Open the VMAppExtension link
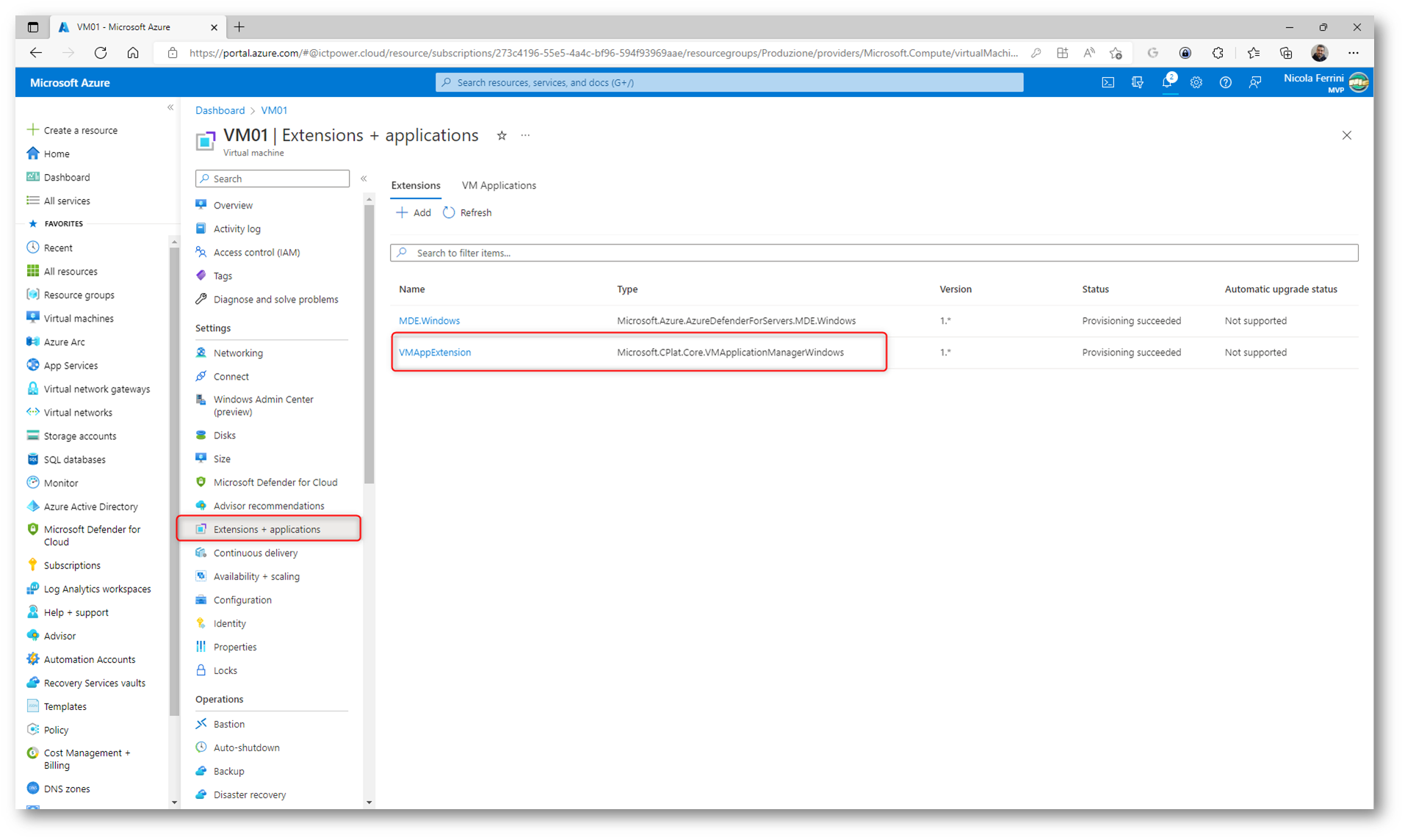 [435, 352]
